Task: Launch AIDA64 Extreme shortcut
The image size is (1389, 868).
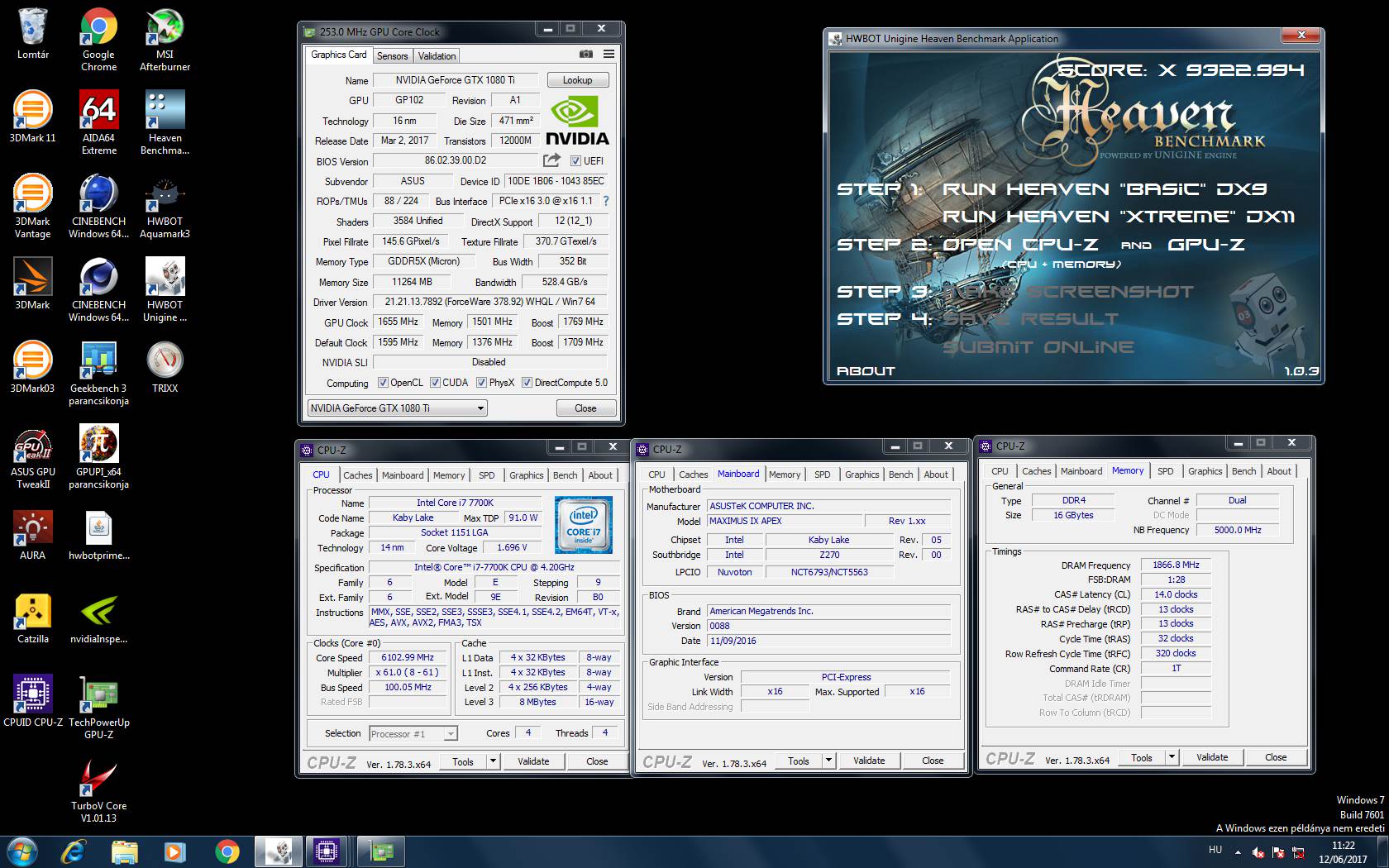Action: 98,122
